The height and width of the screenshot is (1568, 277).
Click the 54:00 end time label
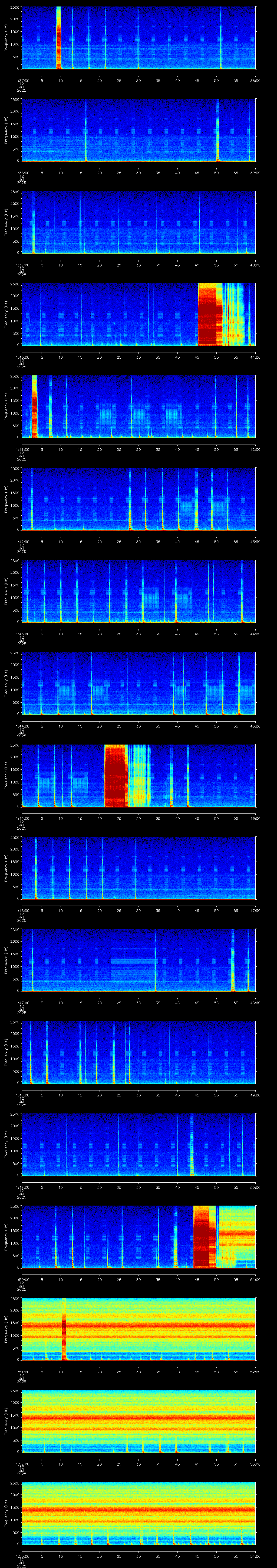[x=255, y=1556]
